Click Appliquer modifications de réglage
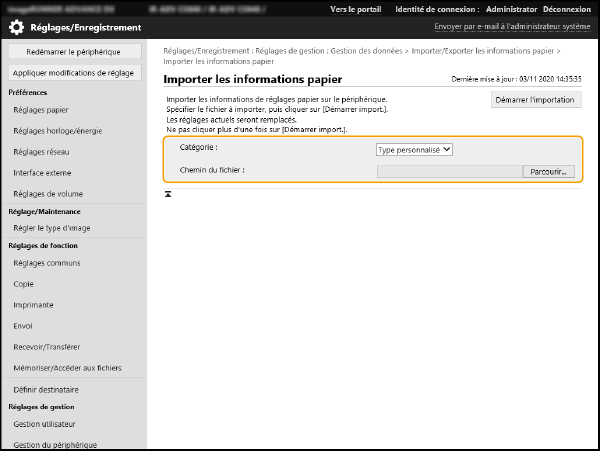 click(73, 73)
